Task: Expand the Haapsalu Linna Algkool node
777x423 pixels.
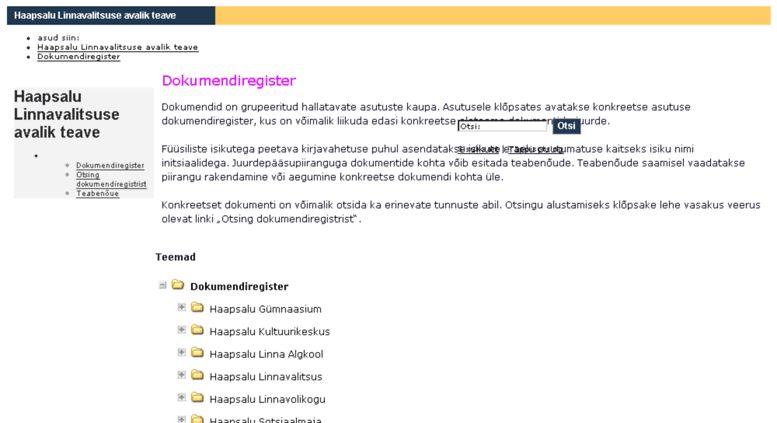Action: point(181,353)
